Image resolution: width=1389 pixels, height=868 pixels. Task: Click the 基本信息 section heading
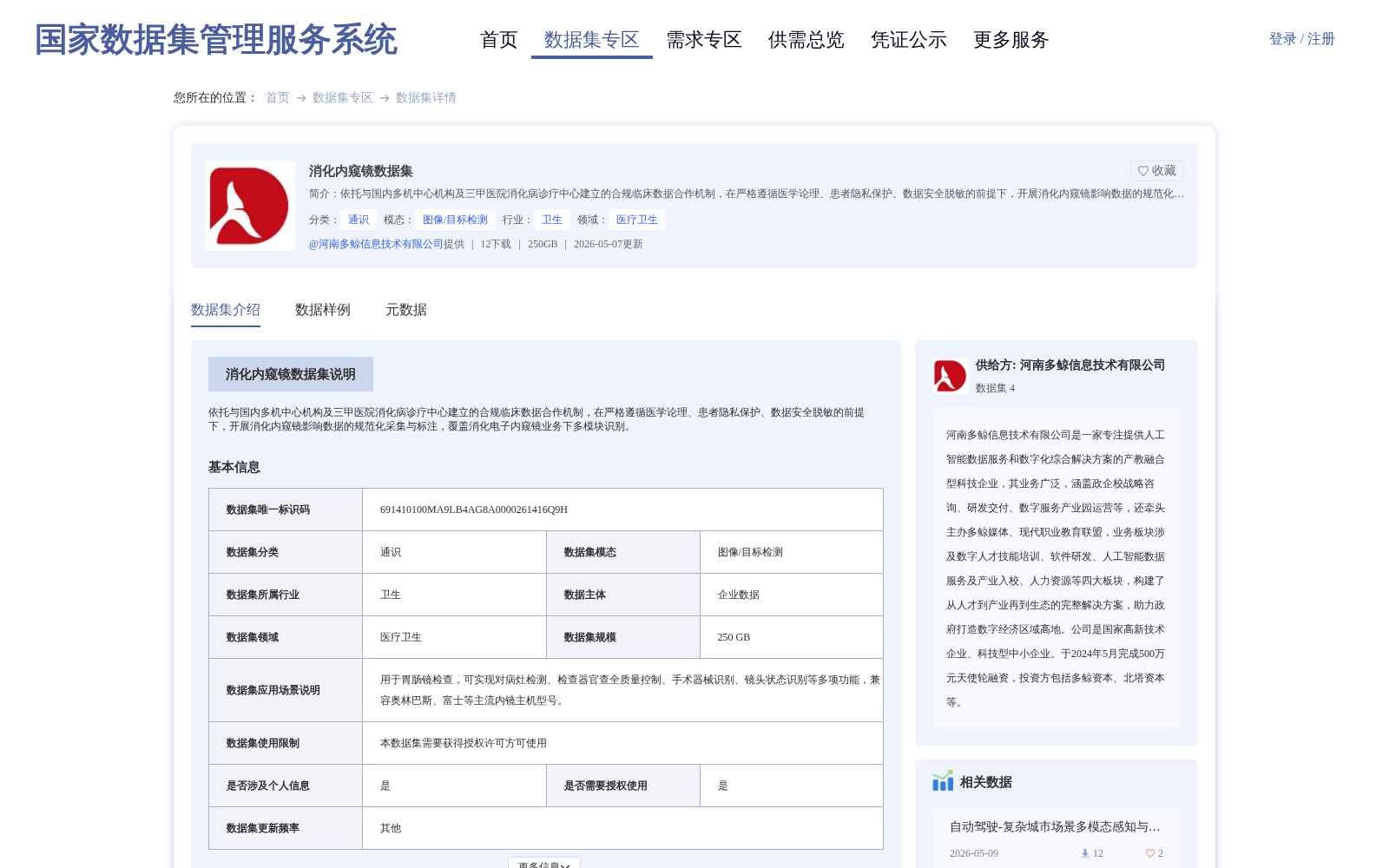click(234, 467)
